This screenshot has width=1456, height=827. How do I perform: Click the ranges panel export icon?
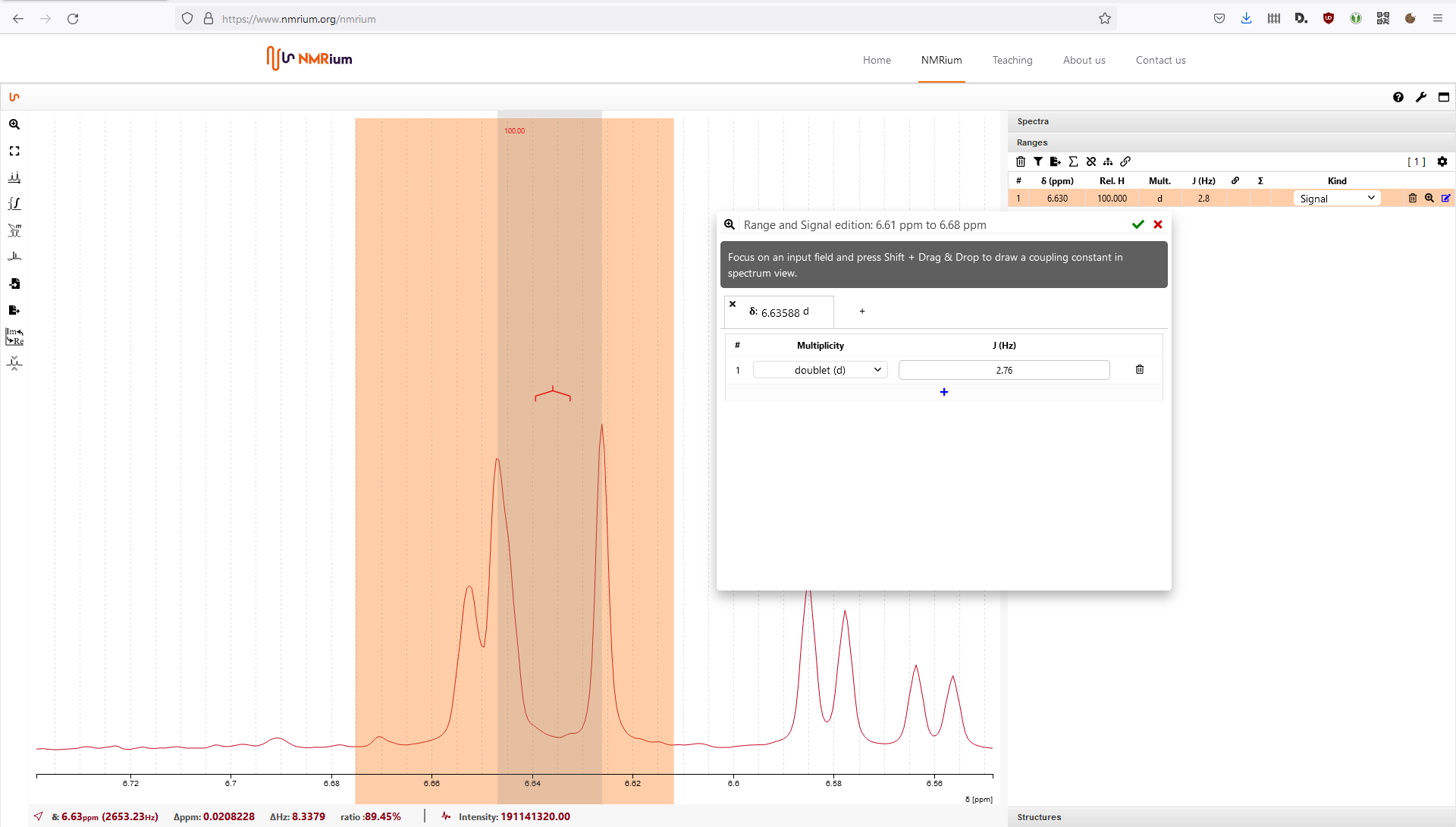[1056, 161]
